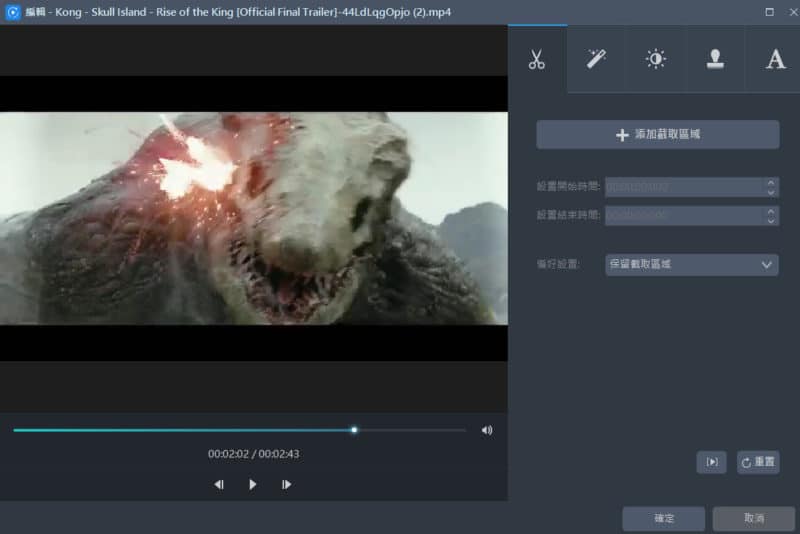800x534 pixels.
Task: Step back one frame
Action: click(x=219, y=485)
